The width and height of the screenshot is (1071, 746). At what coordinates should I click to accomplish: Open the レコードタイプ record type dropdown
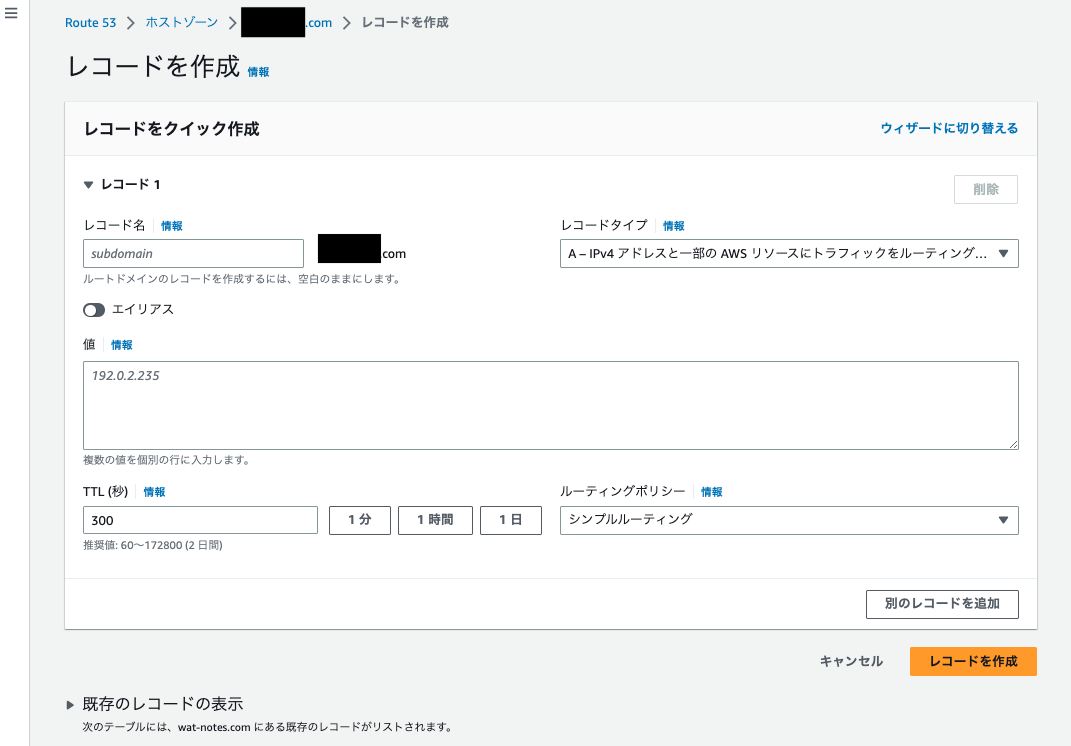tap(788, 254)
